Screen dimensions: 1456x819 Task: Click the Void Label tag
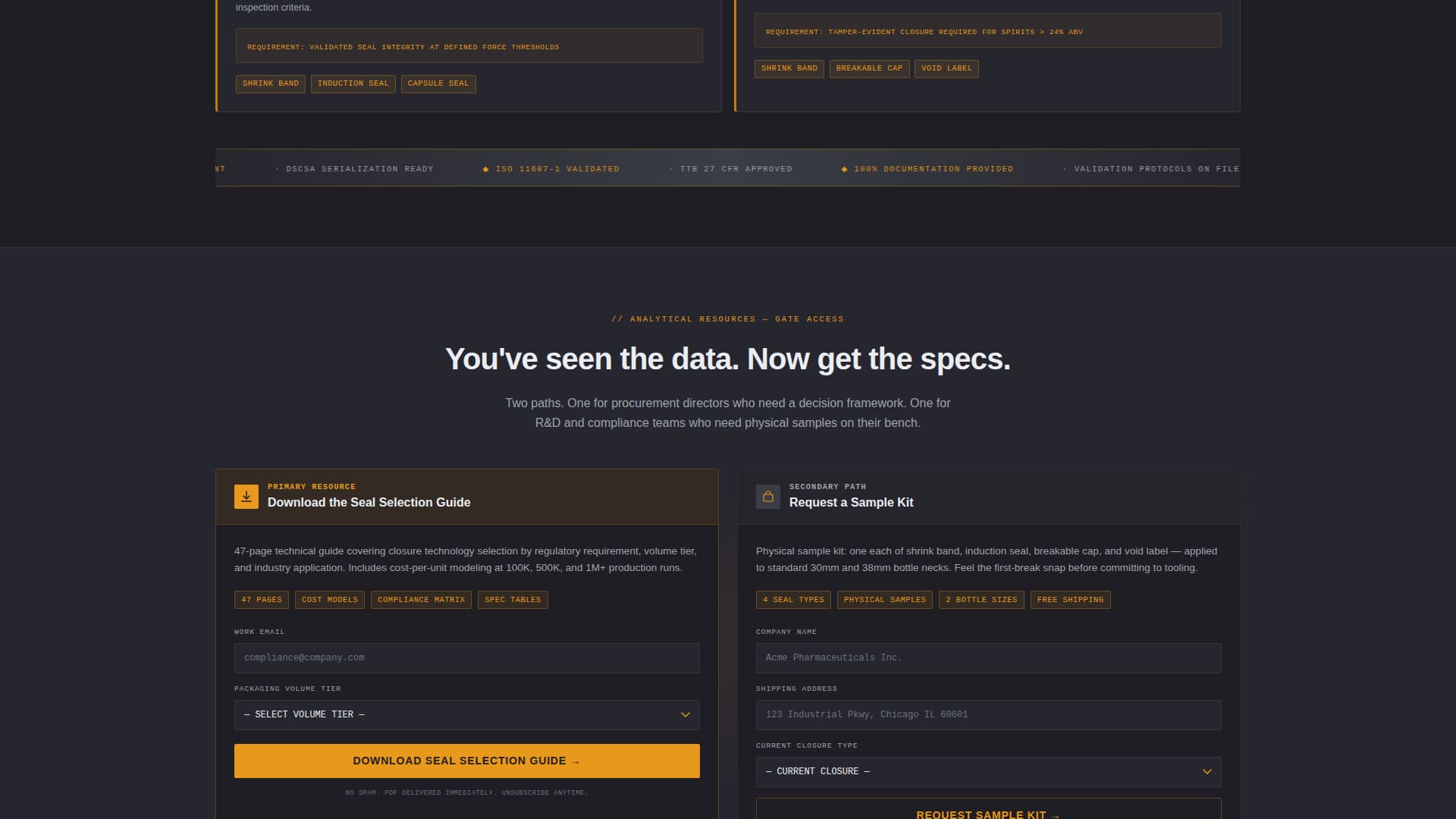click(x=946, y=68)
